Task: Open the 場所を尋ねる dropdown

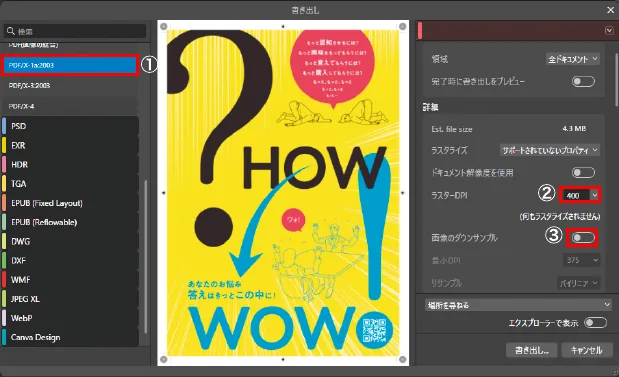Action: [519, 305]
